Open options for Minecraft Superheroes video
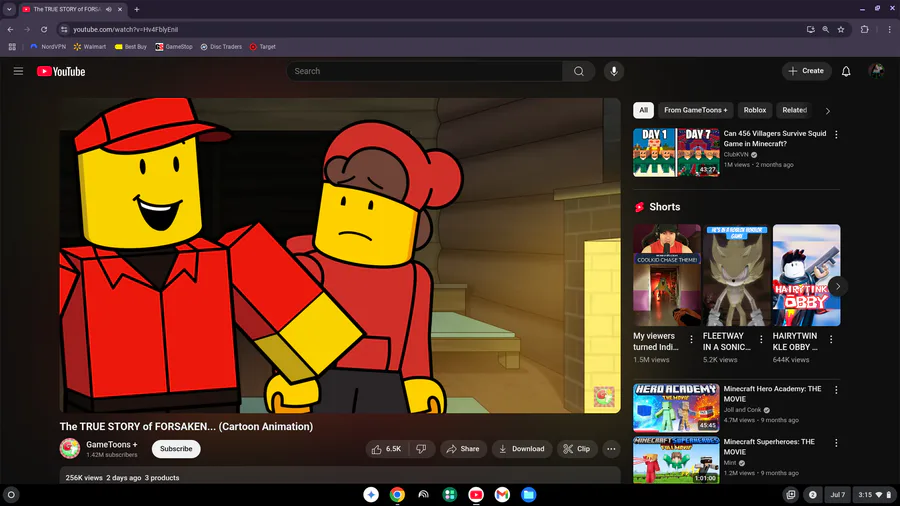This screenshot has height=506, width=900. (x=836, y=442)
